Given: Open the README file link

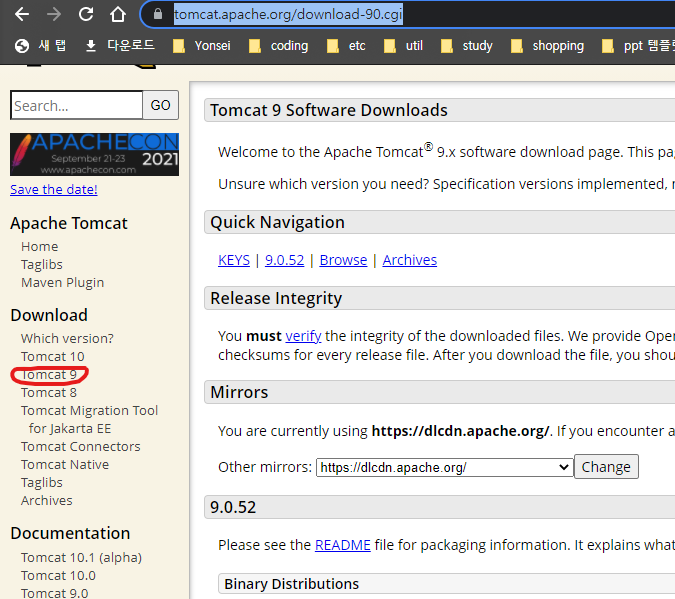Looking at the screenshot, I should (343, 545).
